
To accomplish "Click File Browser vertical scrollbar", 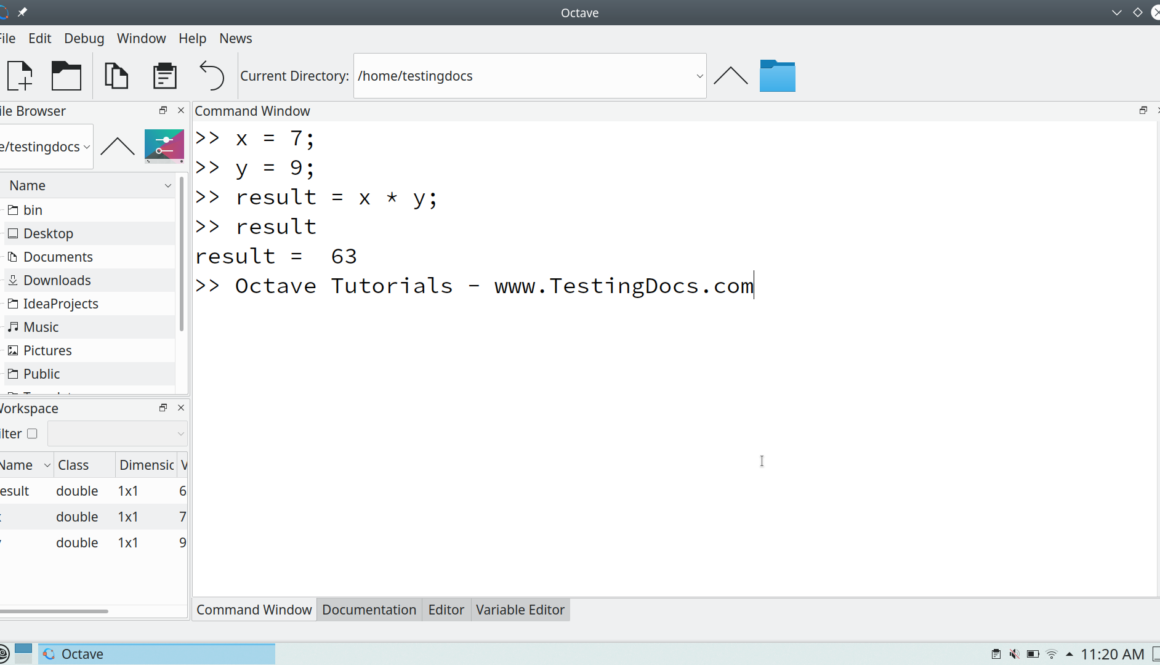I will pyautogui.click(x=182, y=254).
